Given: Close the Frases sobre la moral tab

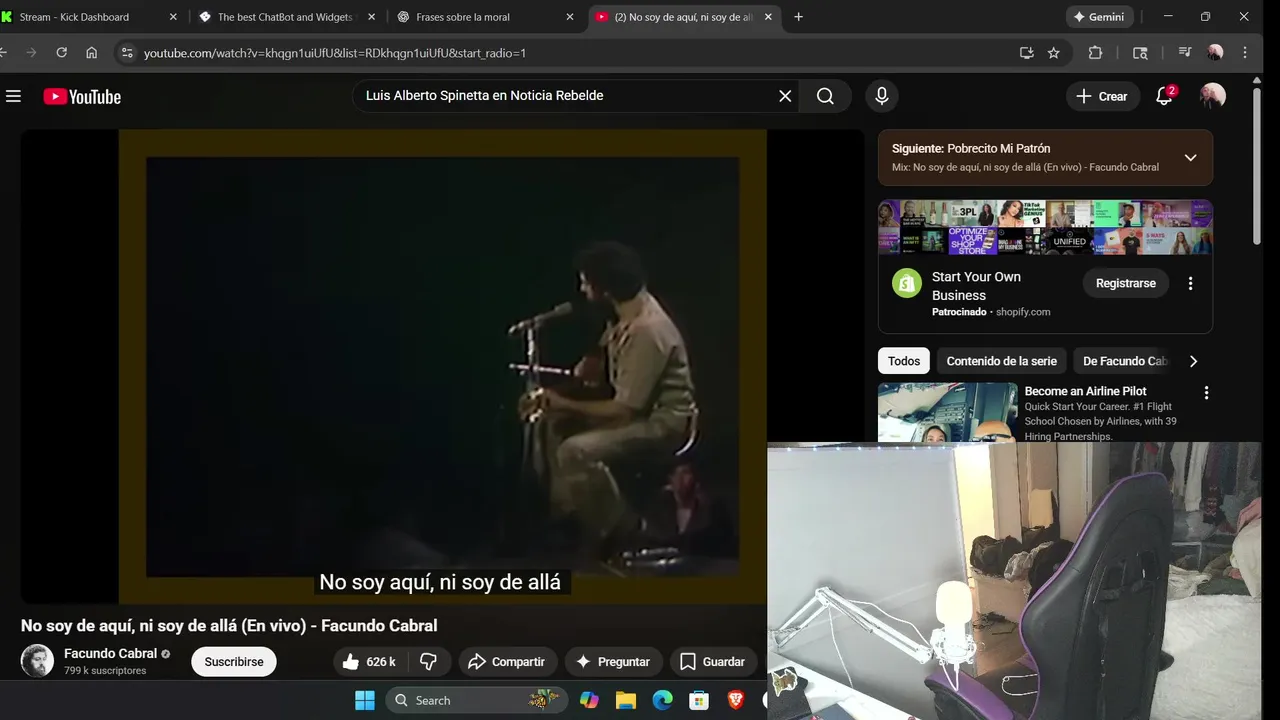Looking at the screenshot, I should tap(570, 17).
